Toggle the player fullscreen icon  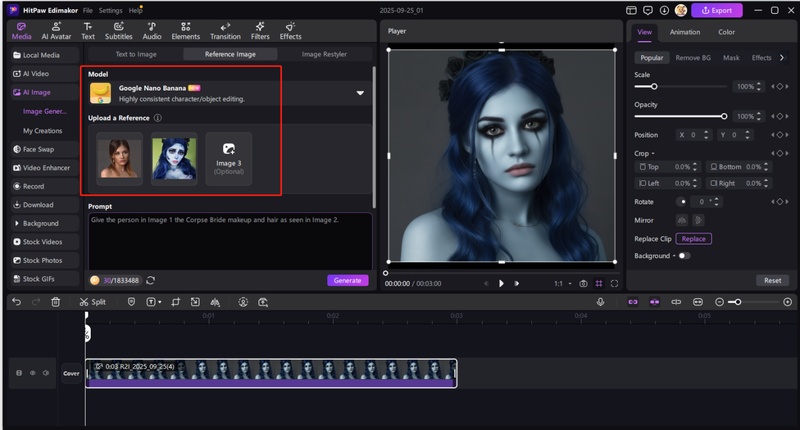pos(614,284)
